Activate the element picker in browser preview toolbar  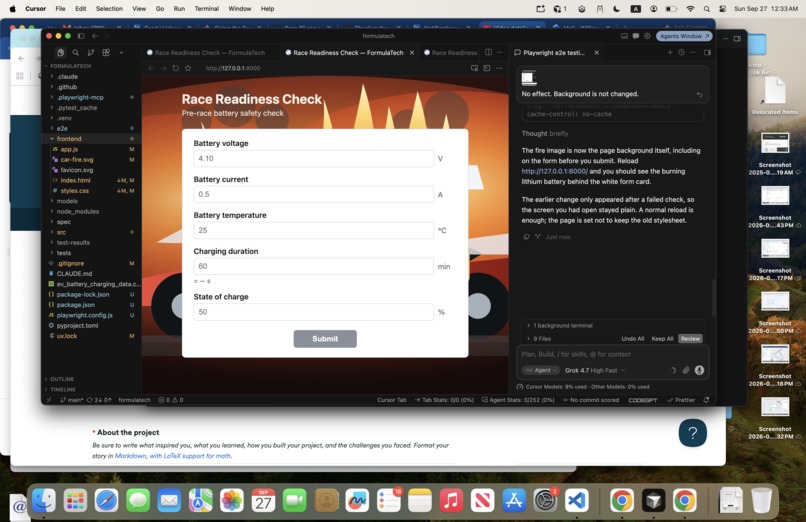tap(474, 68)
